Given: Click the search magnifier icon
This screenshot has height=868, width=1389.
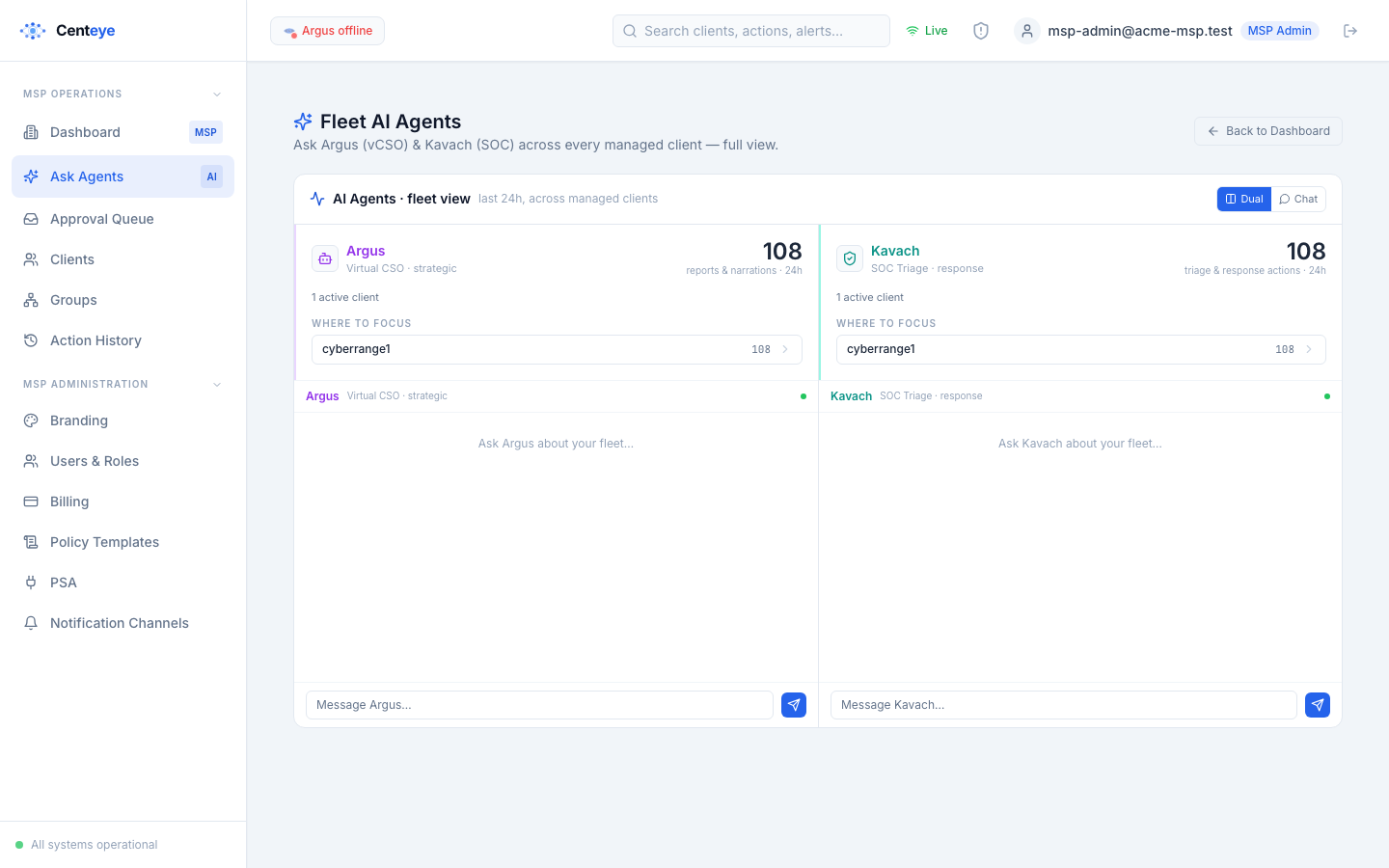Looking at the screenshot, I should tap(630, 31).
